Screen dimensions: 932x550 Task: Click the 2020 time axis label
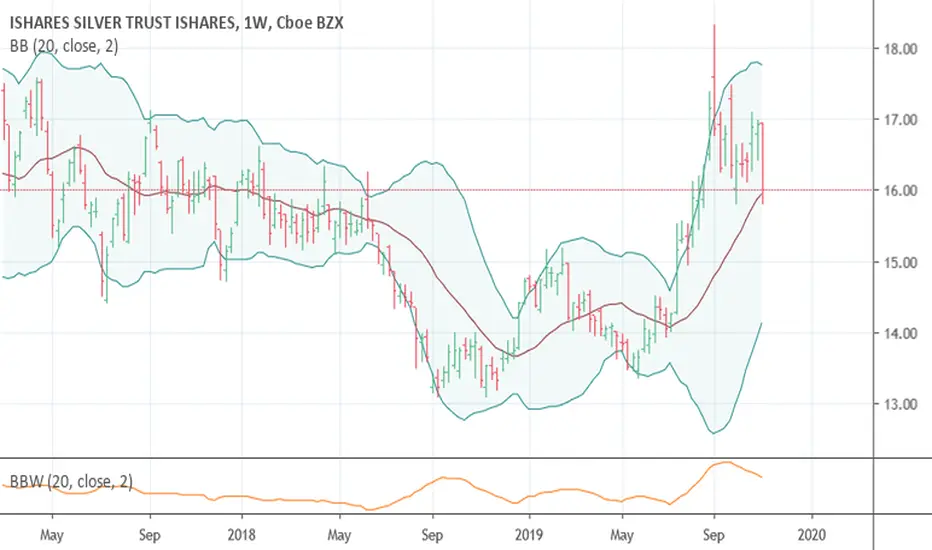[811, 535]
